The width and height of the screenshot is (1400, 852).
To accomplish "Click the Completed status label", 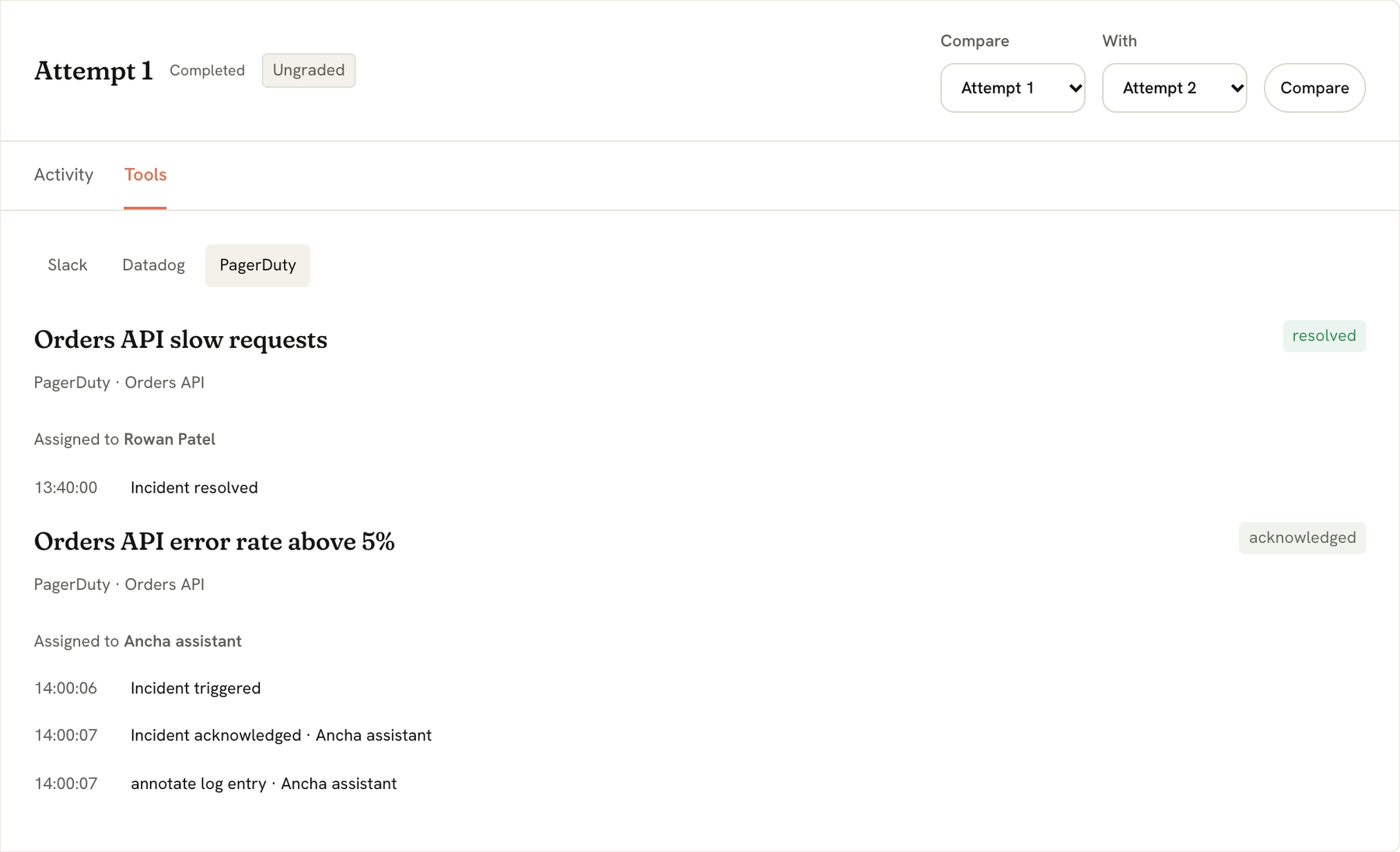I will 207,71.
